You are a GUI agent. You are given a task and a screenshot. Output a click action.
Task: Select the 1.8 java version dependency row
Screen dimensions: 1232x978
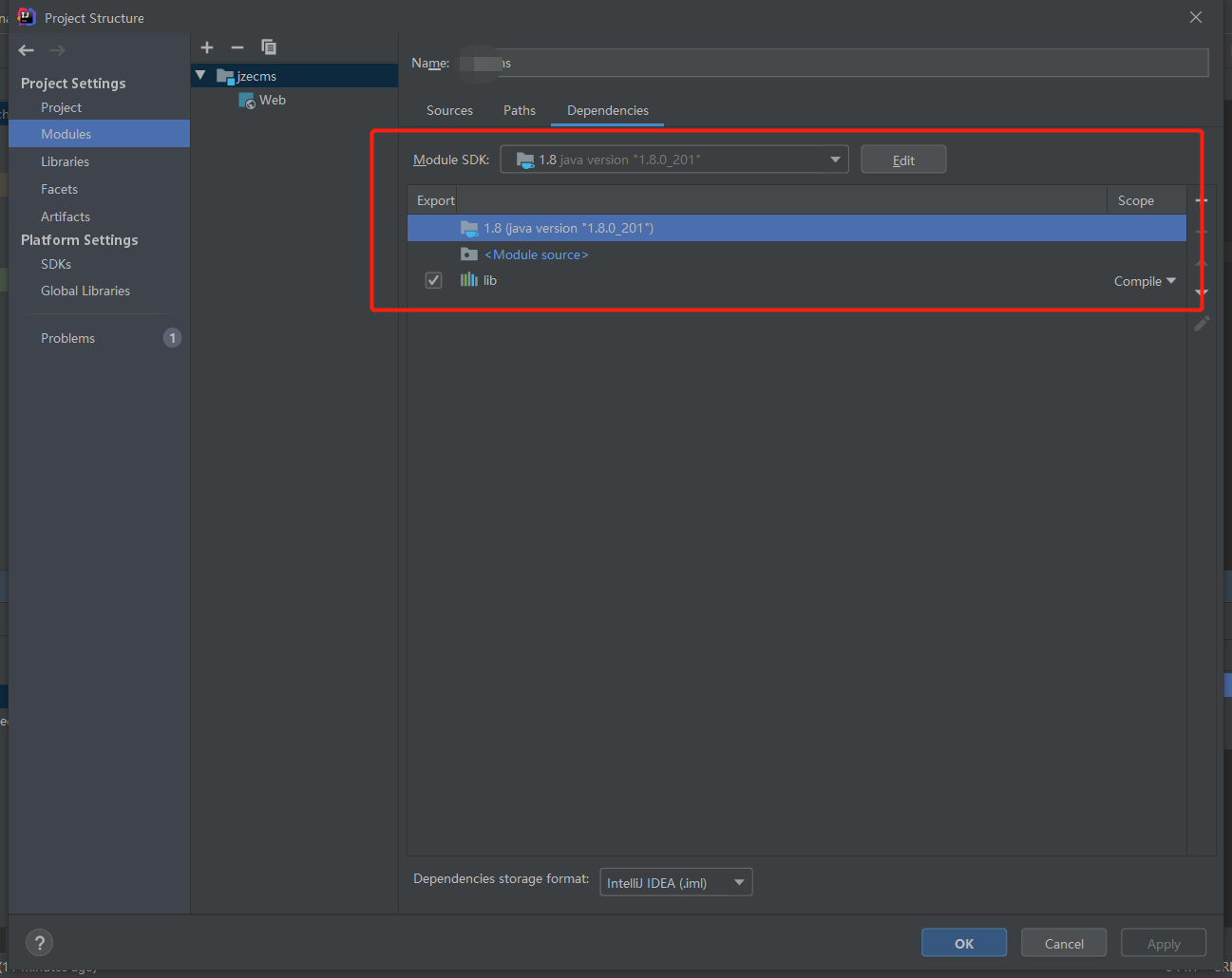click(x=797, y=228)
